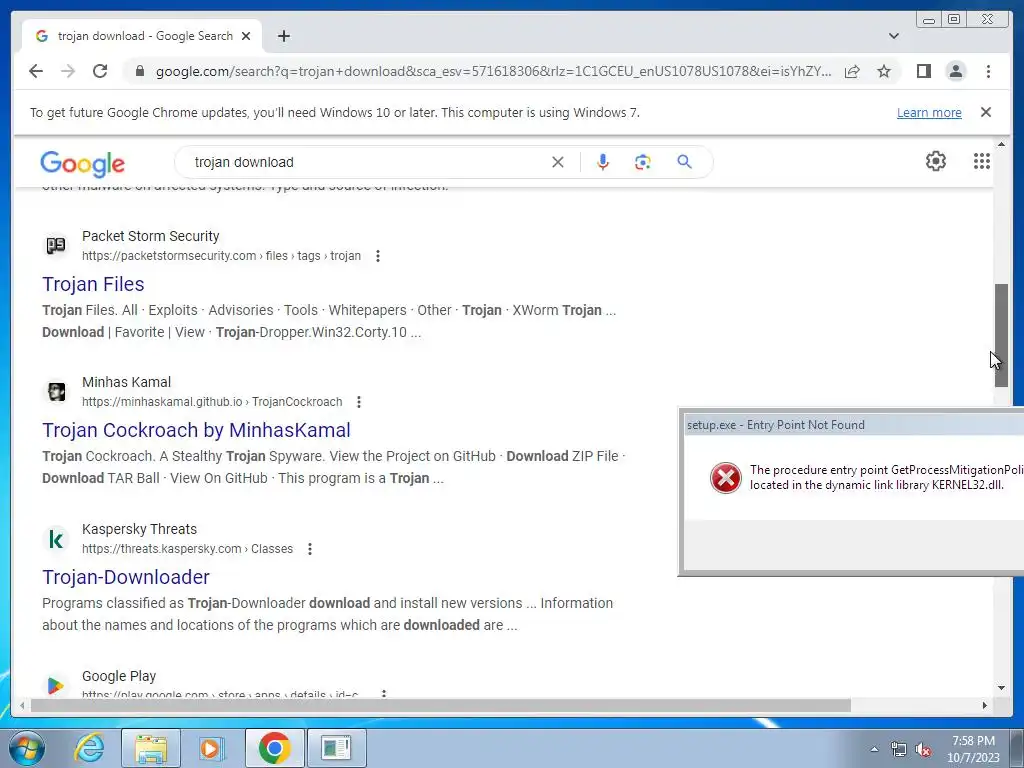This screenshot has width=1024, height=768.
Task: Click the Kaspersky Threats site name
Action: point(139,529)
